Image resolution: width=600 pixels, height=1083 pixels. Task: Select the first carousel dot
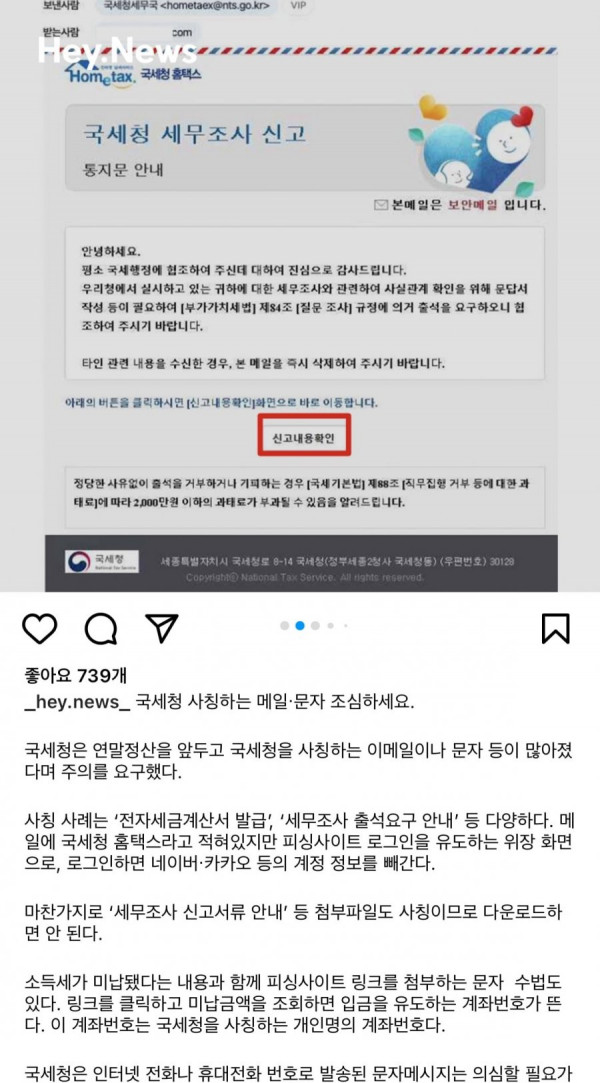point(284,626)
